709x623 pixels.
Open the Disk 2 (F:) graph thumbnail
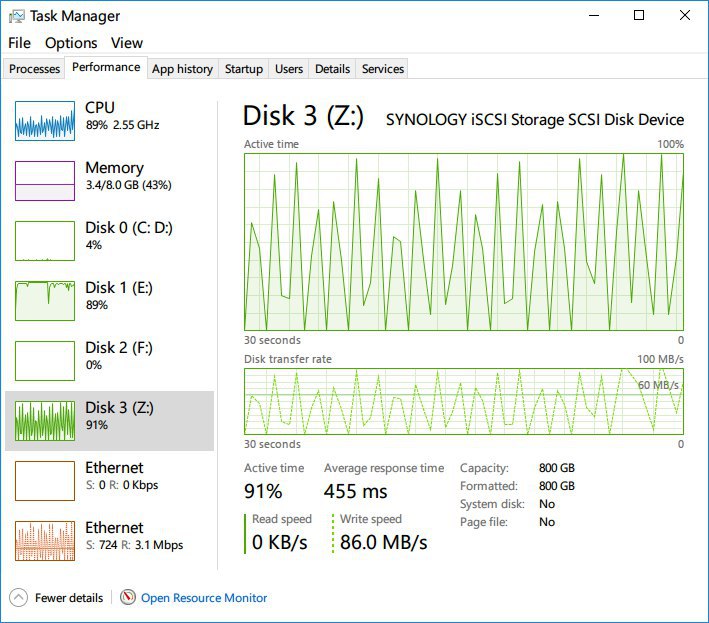[45, 361]
